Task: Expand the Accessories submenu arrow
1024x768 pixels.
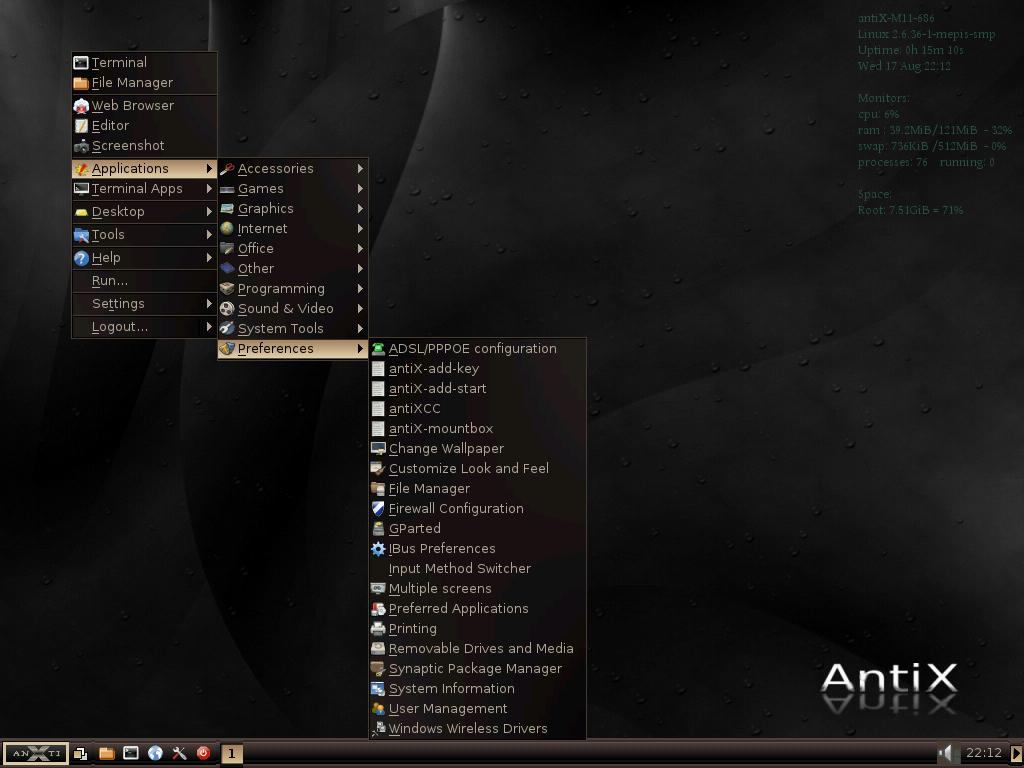Action: click(360, 168)
